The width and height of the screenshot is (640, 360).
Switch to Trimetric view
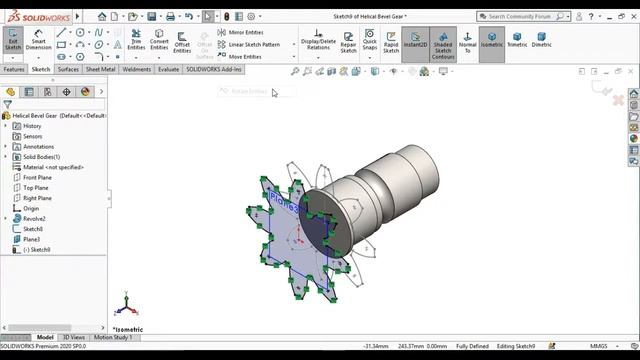coord(517,40)
